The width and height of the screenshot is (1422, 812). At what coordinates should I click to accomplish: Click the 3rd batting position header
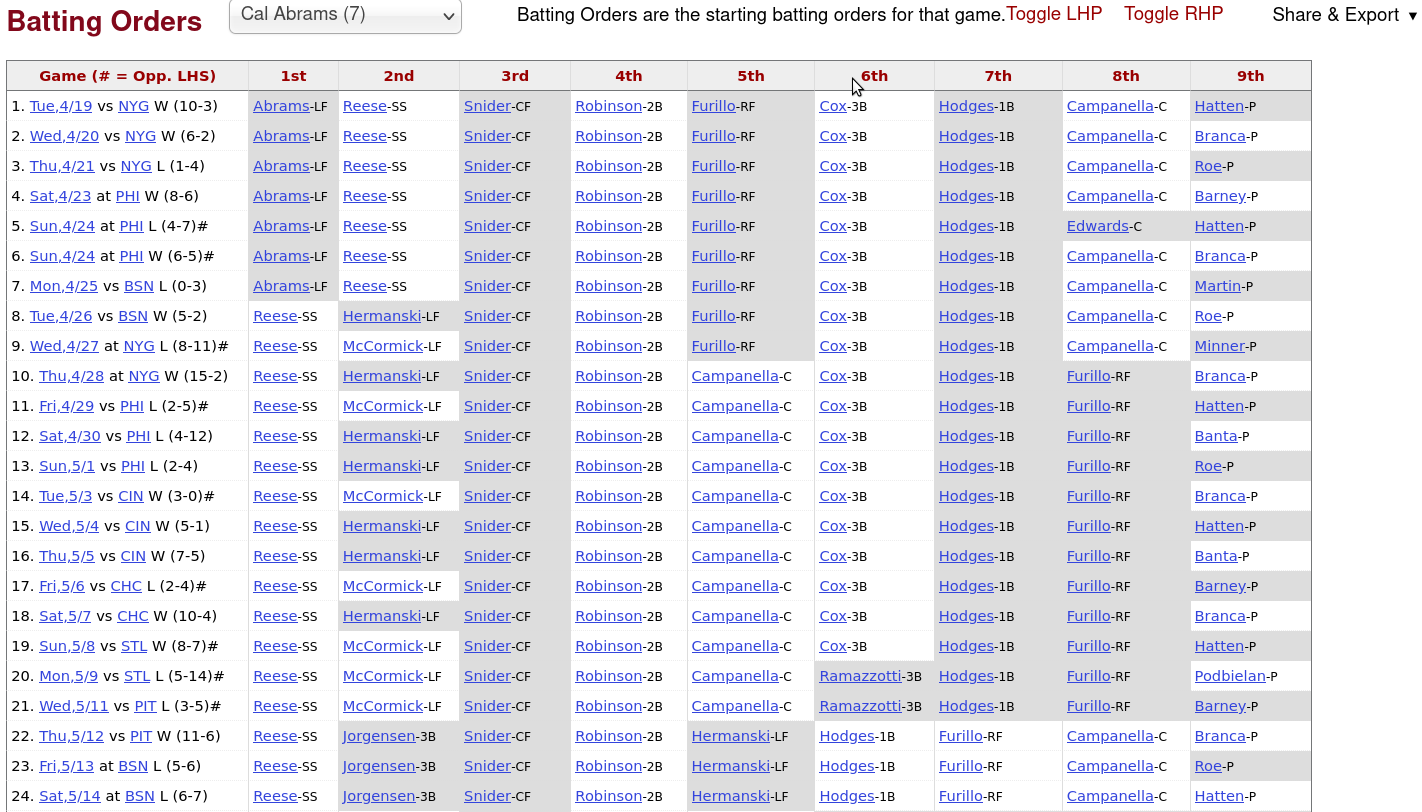pos(515,76)
